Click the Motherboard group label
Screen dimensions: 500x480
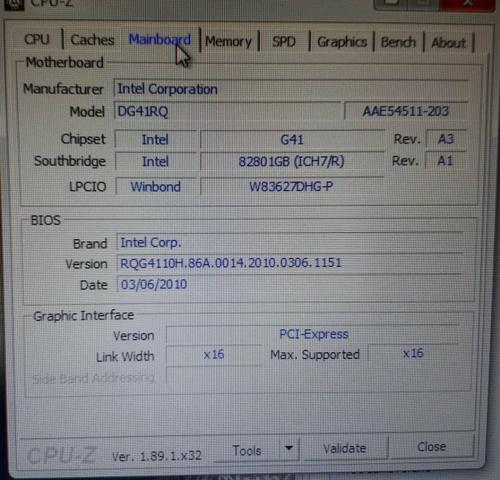(65, 63)
